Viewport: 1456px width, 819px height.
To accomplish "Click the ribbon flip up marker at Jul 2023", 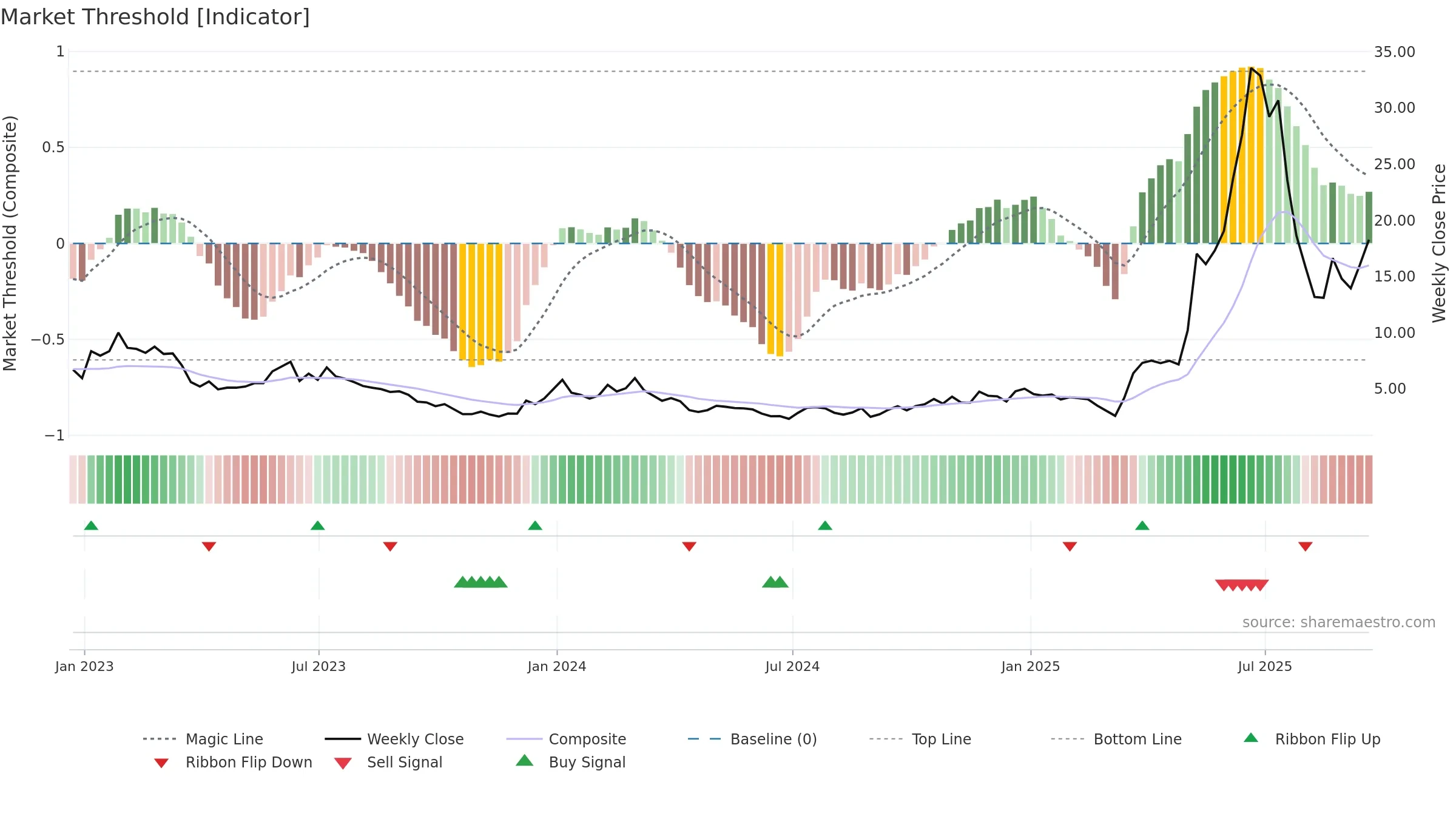I will pyautogui.click(x=318, y=525).
